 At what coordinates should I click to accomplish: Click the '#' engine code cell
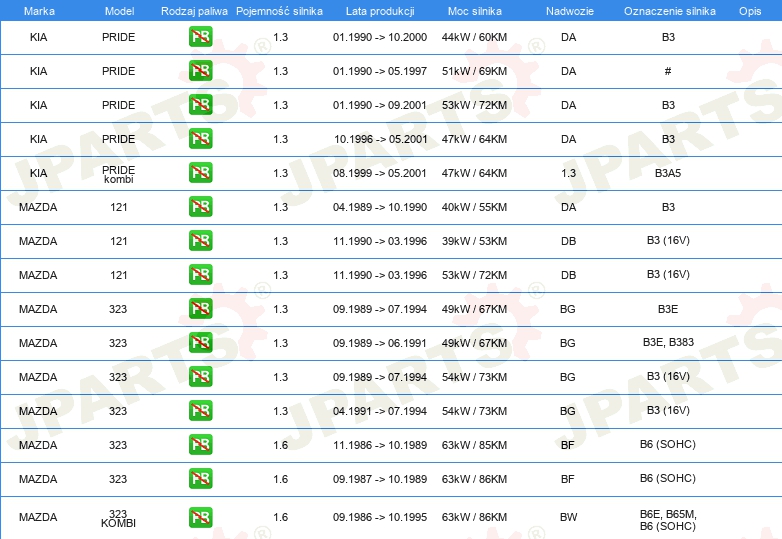pos(668,71)
